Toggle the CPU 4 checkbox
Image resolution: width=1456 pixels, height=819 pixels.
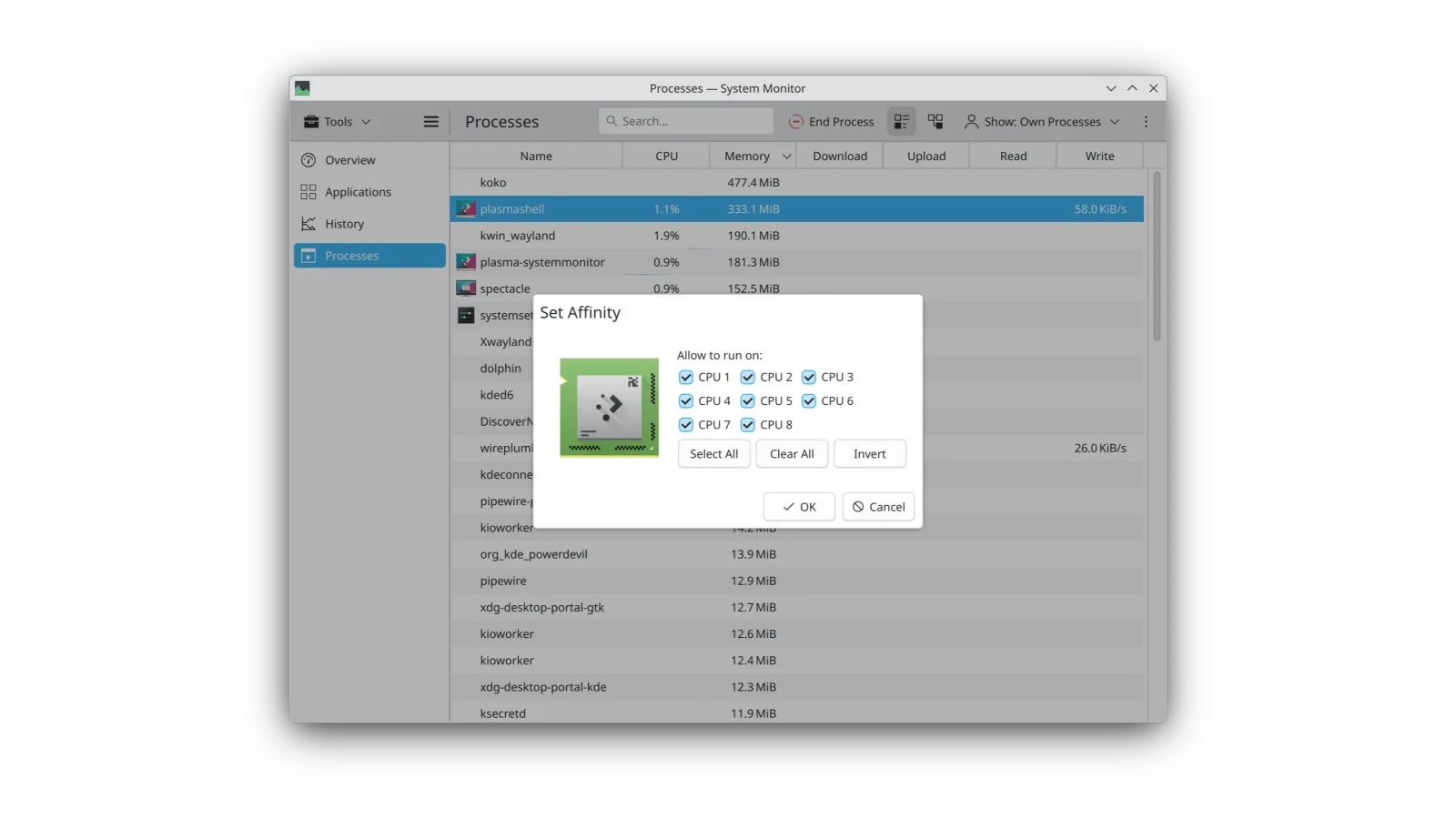(x=686, y=400)
